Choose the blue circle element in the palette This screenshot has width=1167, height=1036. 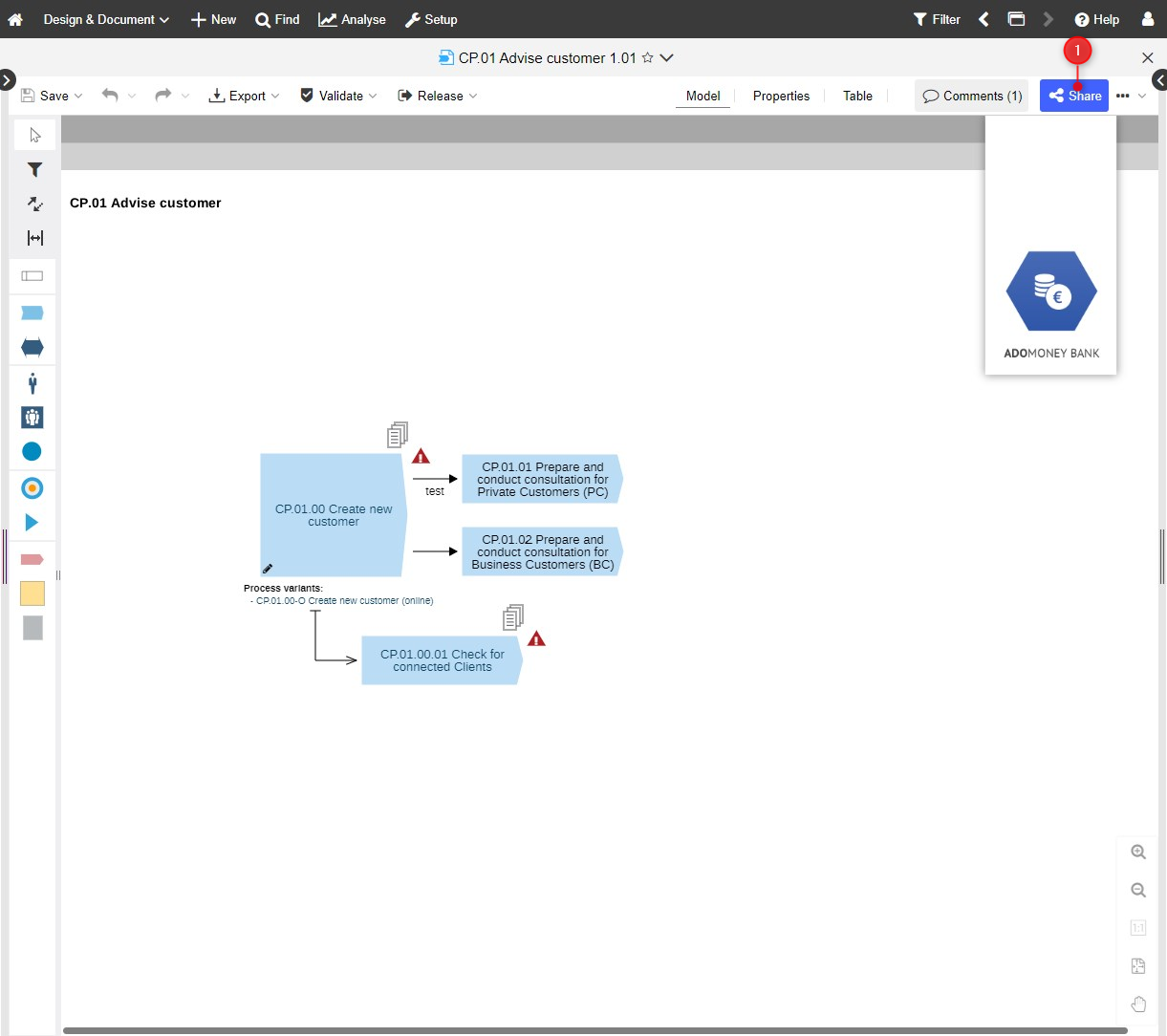click(x=32, y=451)
